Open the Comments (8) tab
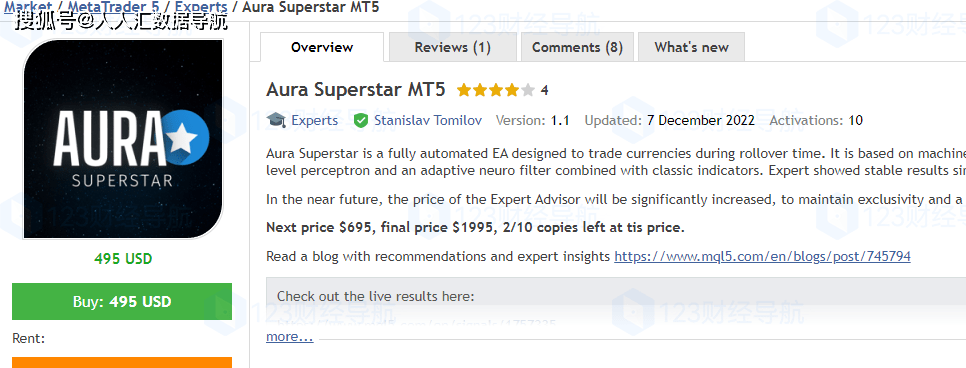The image size is (966, 368). tap(577, 47)
